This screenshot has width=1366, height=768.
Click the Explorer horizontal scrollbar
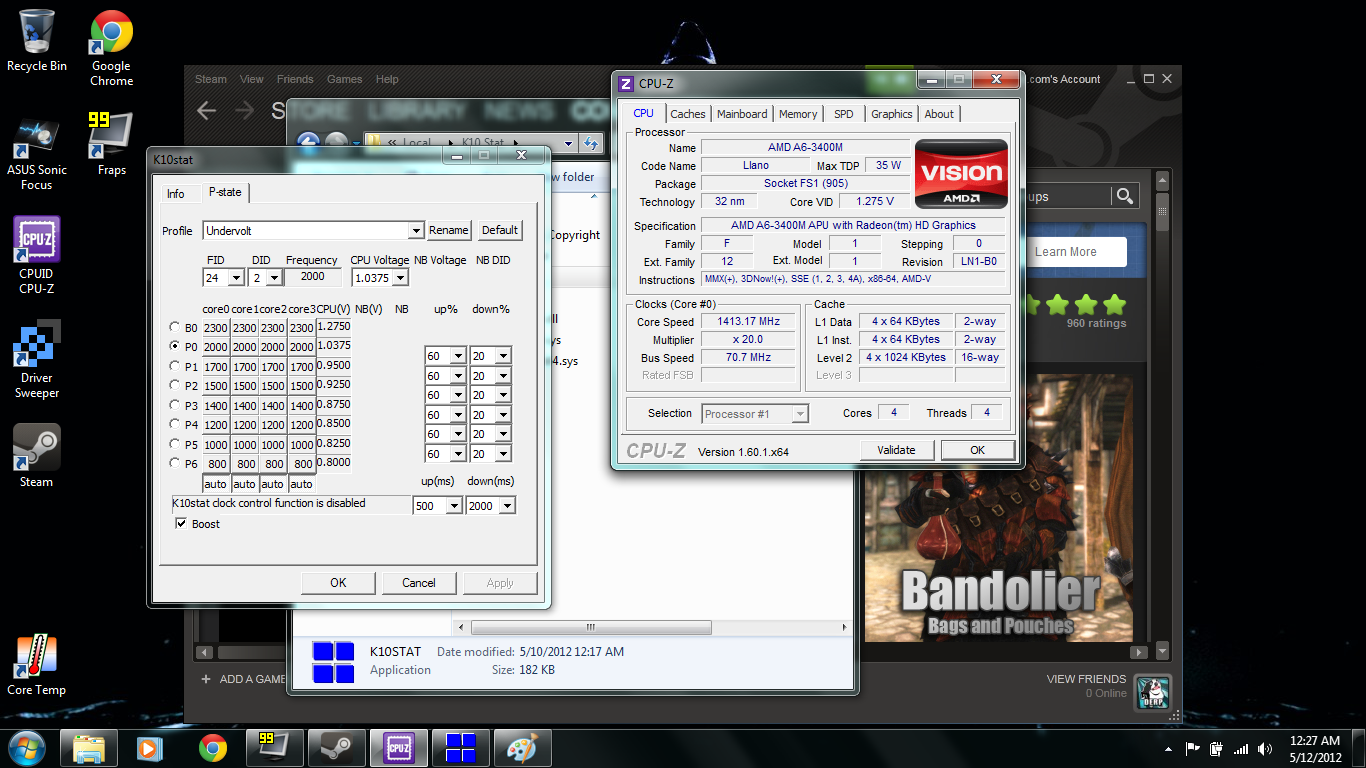click(590, 628)
